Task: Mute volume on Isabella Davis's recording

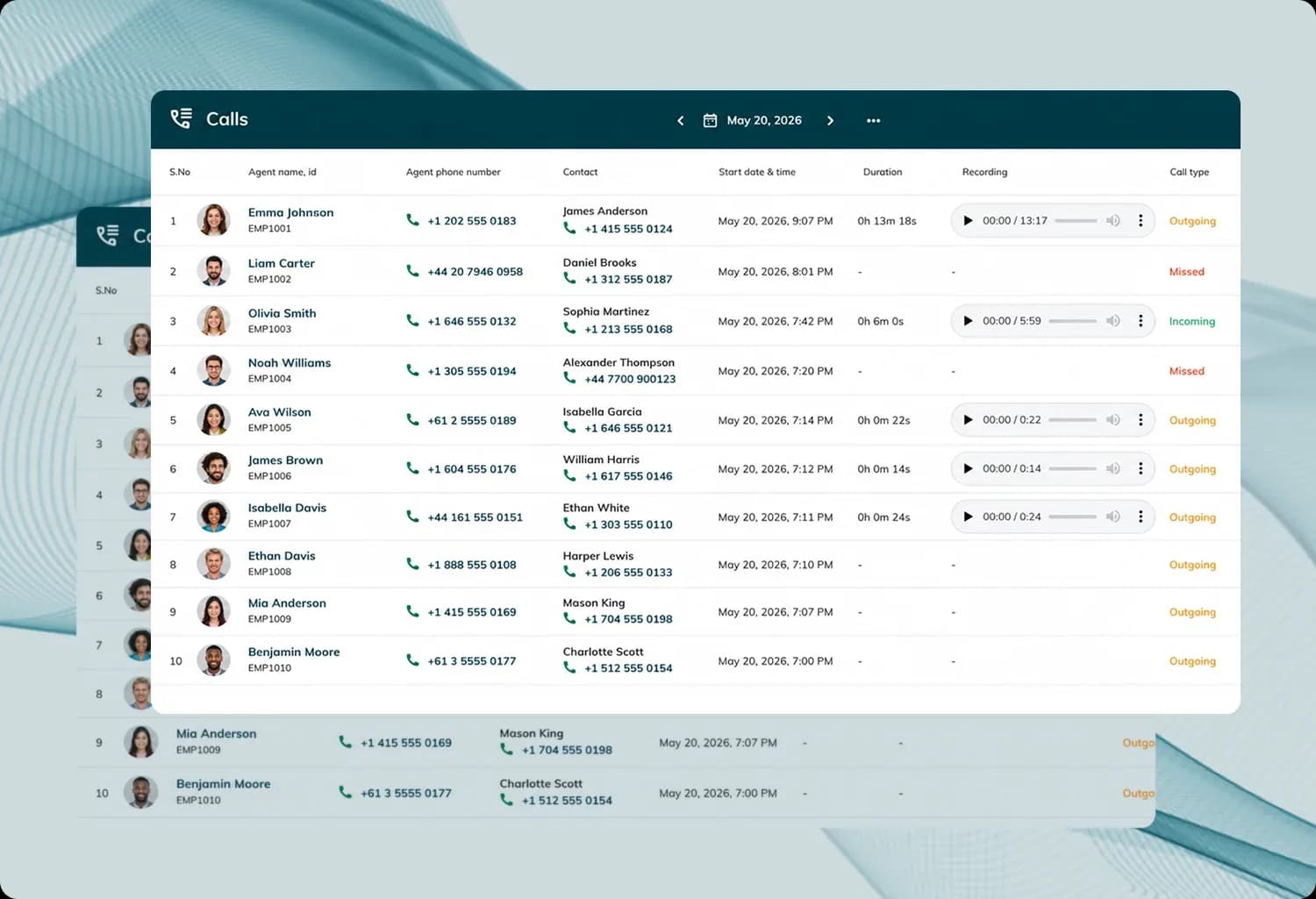Action: point(1112,517)
